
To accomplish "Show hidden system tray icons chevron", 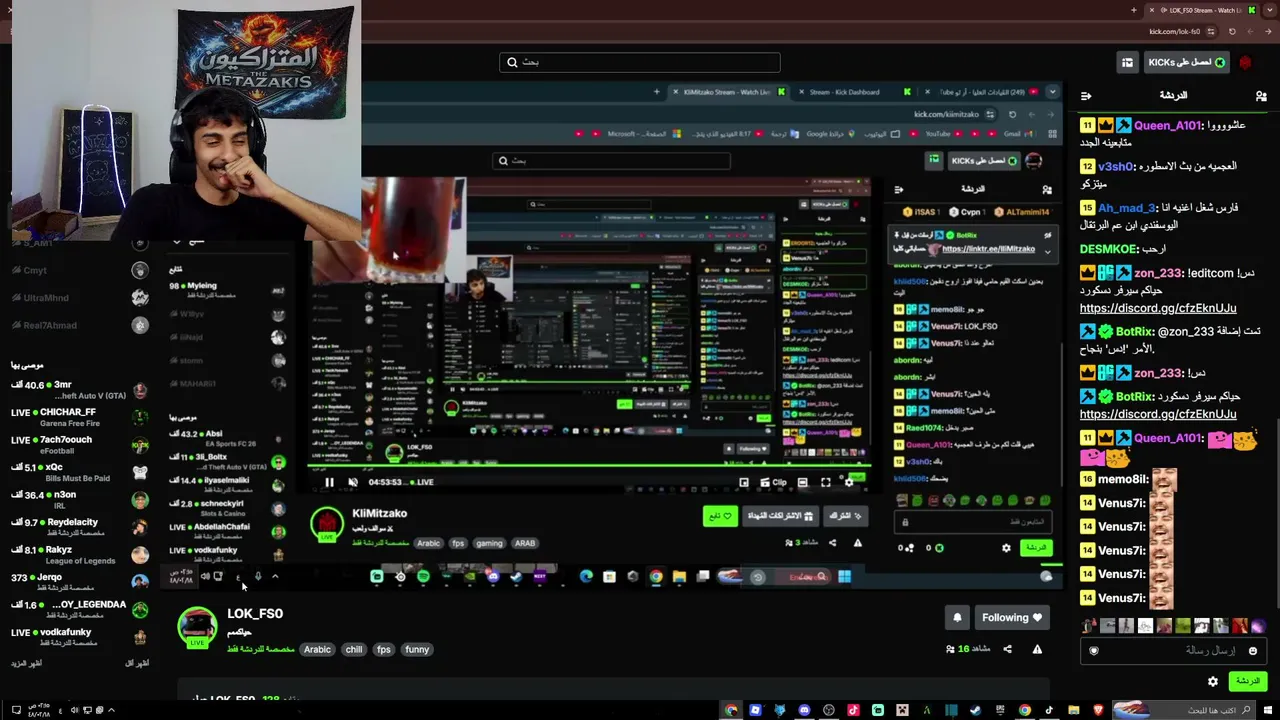I will tap(111, 711).
